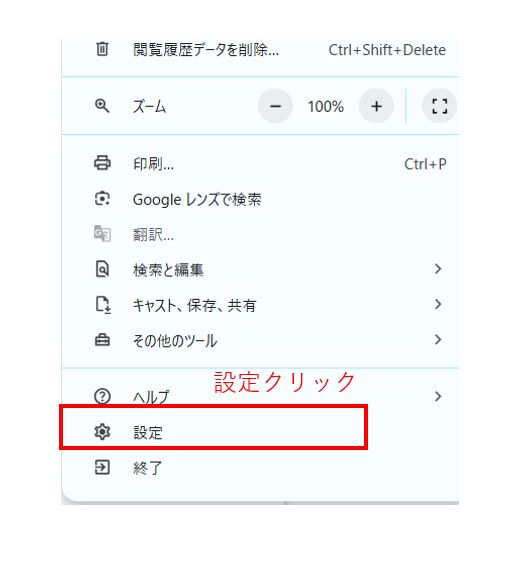The width and height of the screenshot is (525, 582).
Task: Select the 翻訳... menu item
Action: (260, 235)
